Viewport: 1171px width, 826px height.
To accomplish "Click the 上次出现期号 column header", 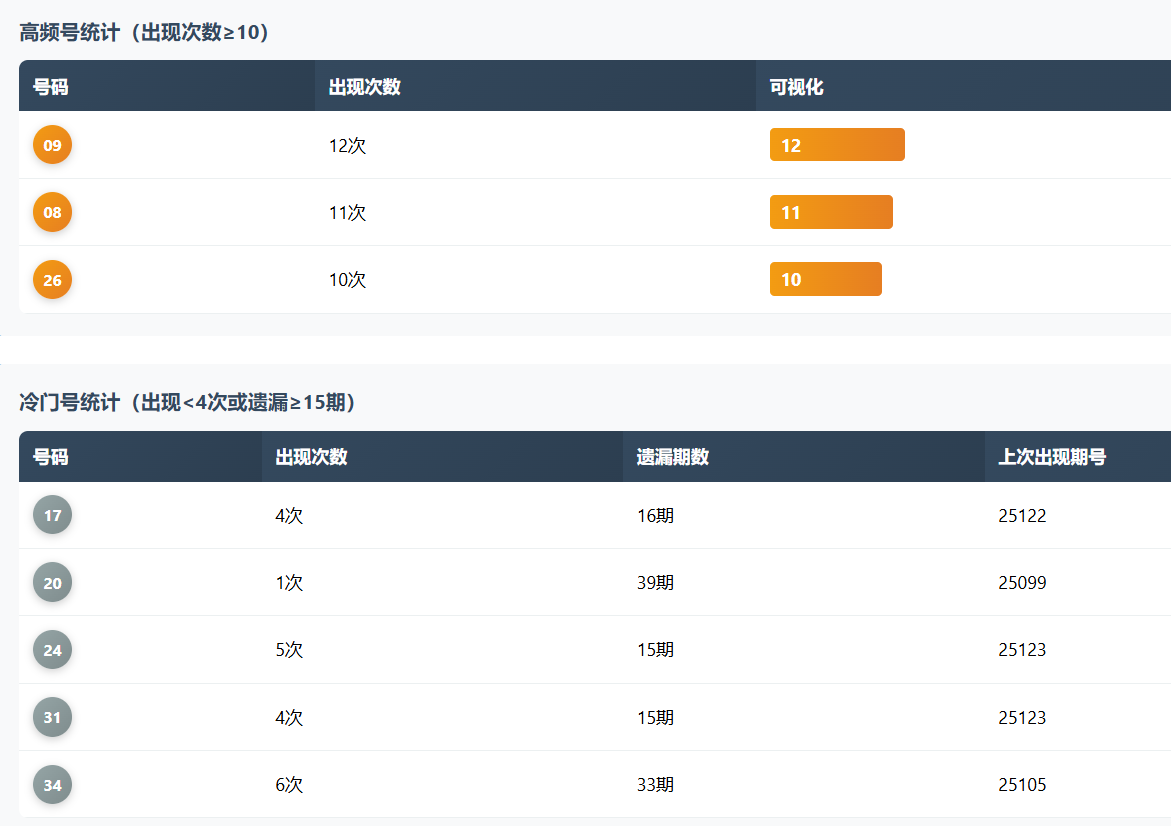I will (1052, 457).
